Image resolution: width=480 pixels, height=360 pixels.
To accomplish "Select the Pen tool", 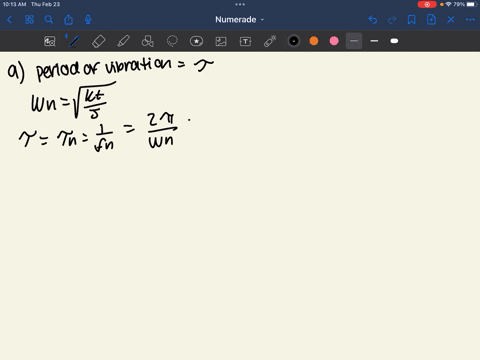I will pyautogui.click(x=74, y=41).
